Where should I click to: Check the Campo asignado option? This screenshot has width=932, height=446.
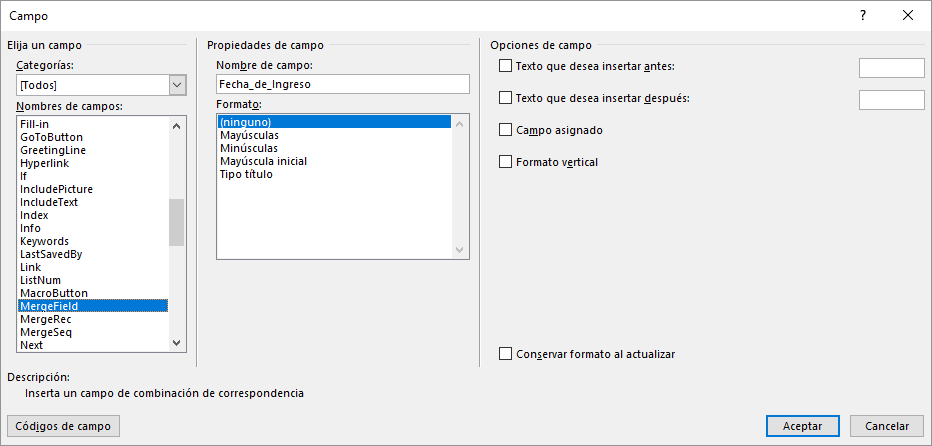coord(505,130)
